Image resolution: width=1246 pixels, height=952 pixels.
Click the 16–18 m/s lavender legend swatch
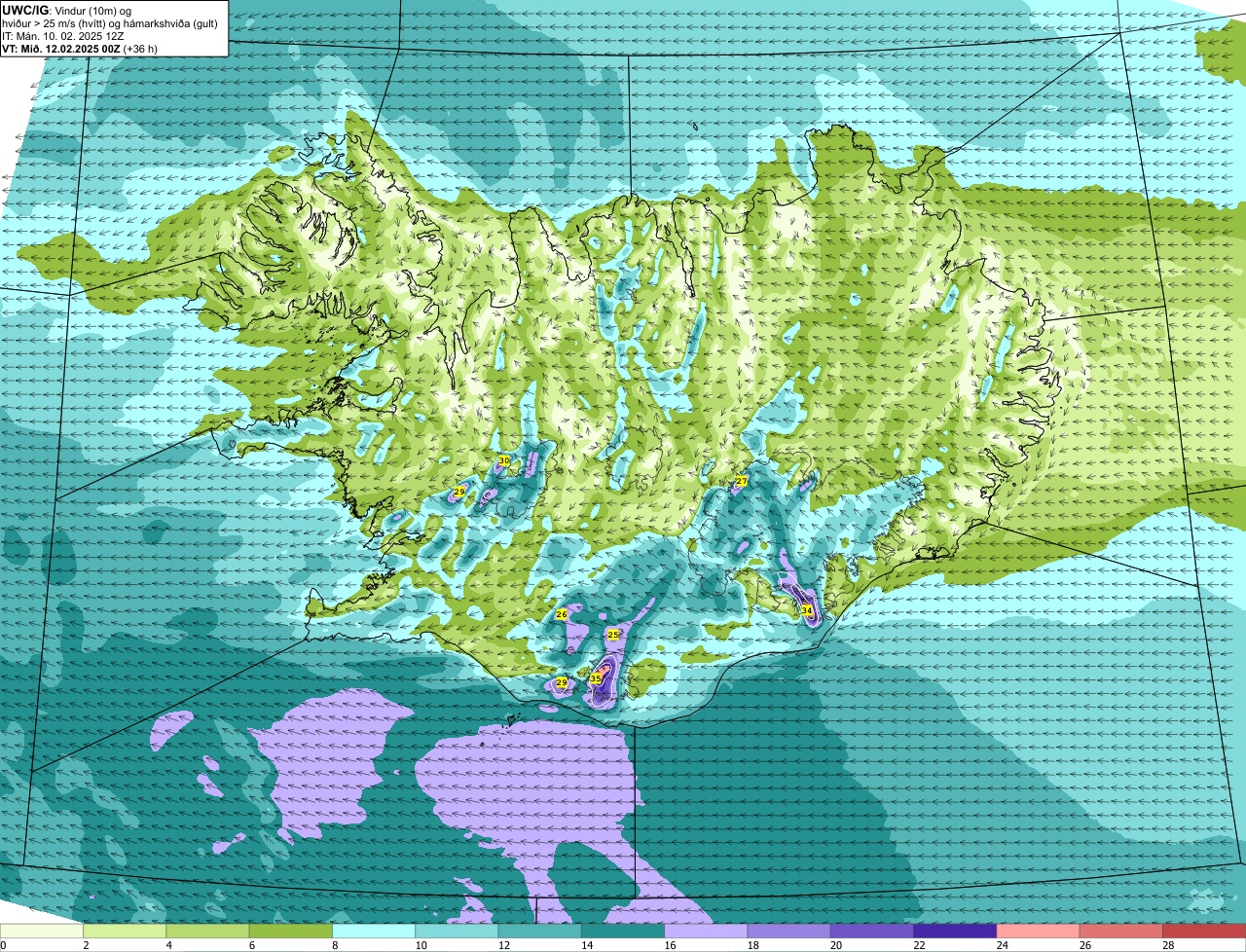(706, 932)
